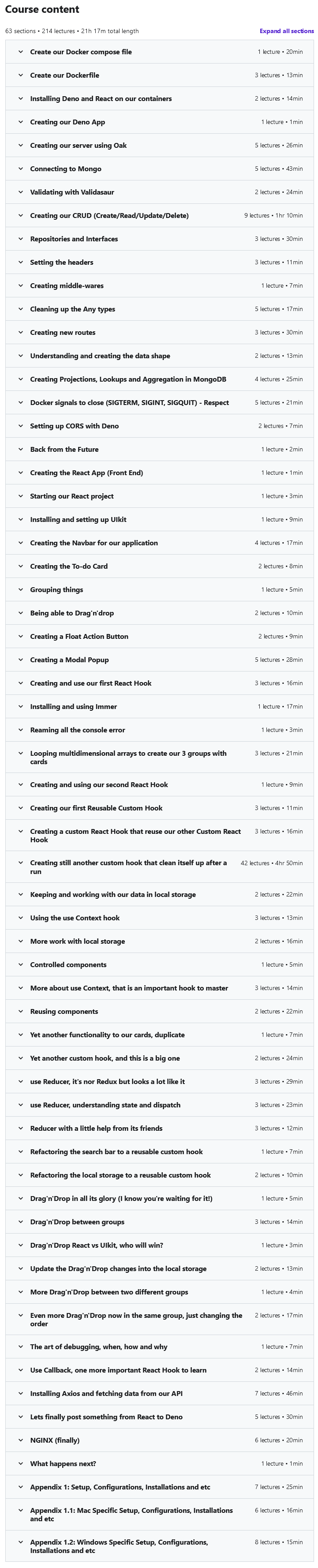Click the Creating middle-wares section row

[67, 286]
